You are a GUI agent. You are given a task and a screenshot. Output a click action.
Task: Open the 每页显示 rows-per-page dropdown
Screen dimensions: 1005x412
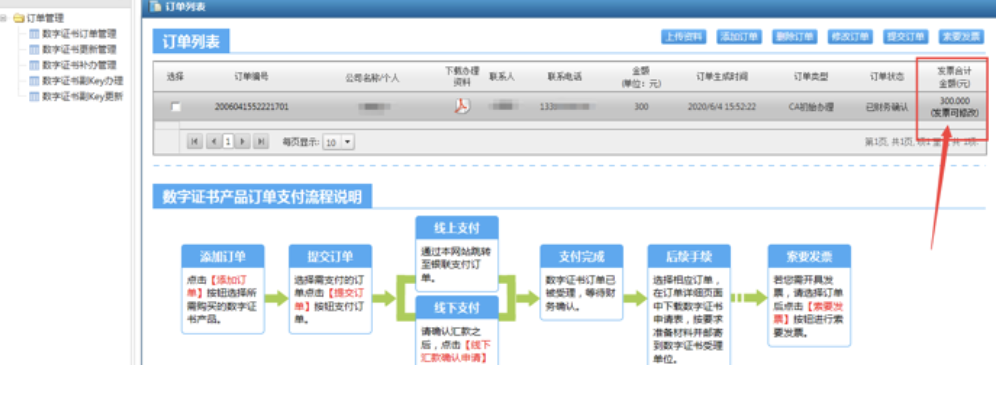(x=348, y=142)
